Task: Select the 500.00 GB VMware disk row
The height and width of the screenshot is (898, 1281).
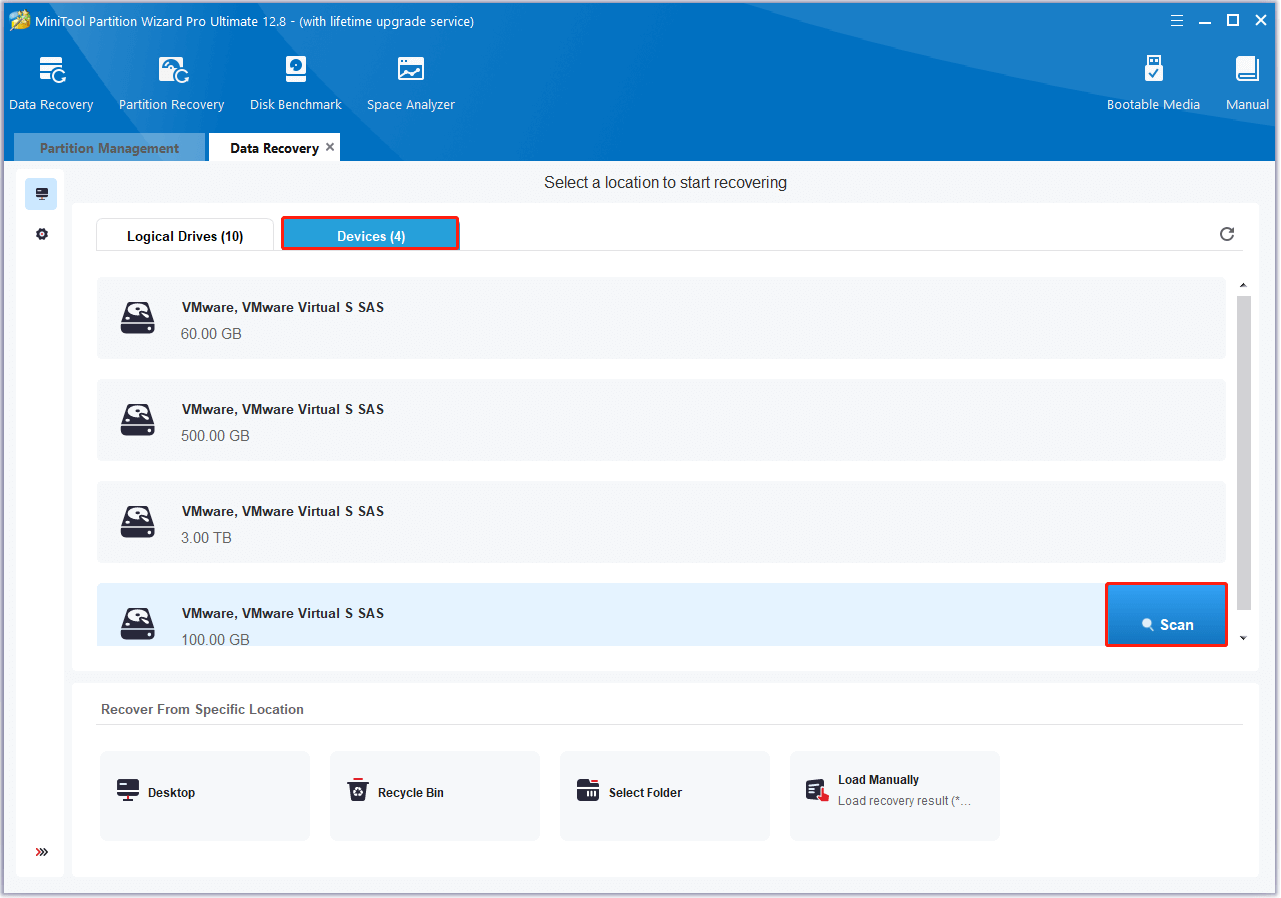Action: [x=661, y=420]
